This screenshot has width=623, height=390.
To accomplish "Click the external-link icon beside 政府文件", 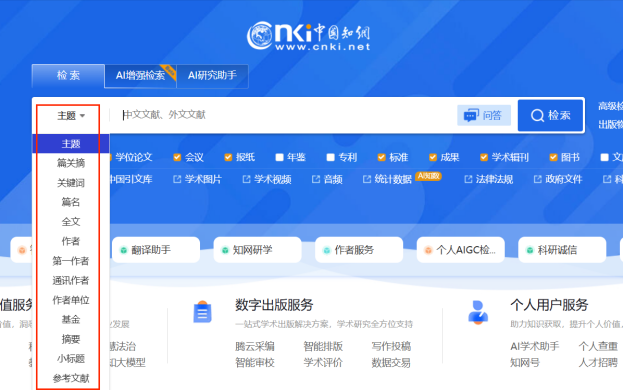I will pyautogui.click(x=538, y=180).
